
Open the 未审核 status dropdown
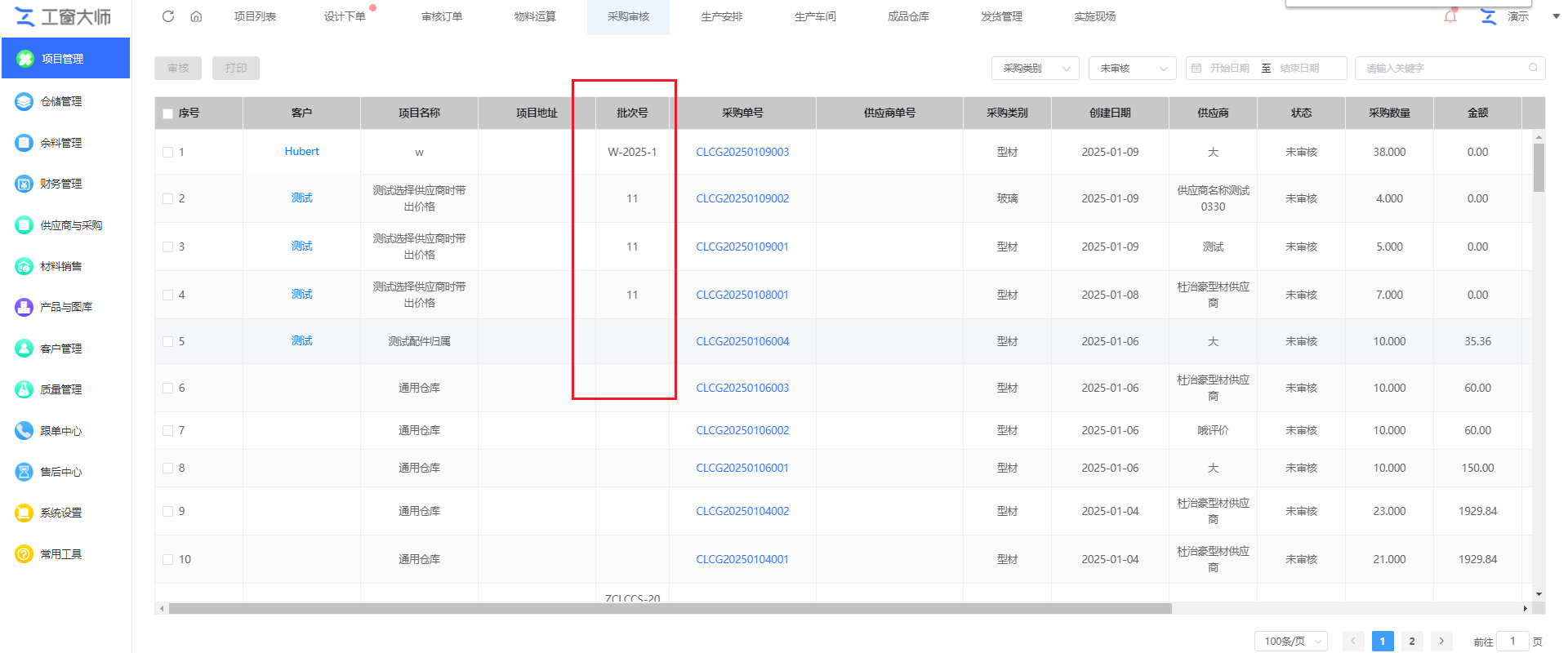[1132, 69]
